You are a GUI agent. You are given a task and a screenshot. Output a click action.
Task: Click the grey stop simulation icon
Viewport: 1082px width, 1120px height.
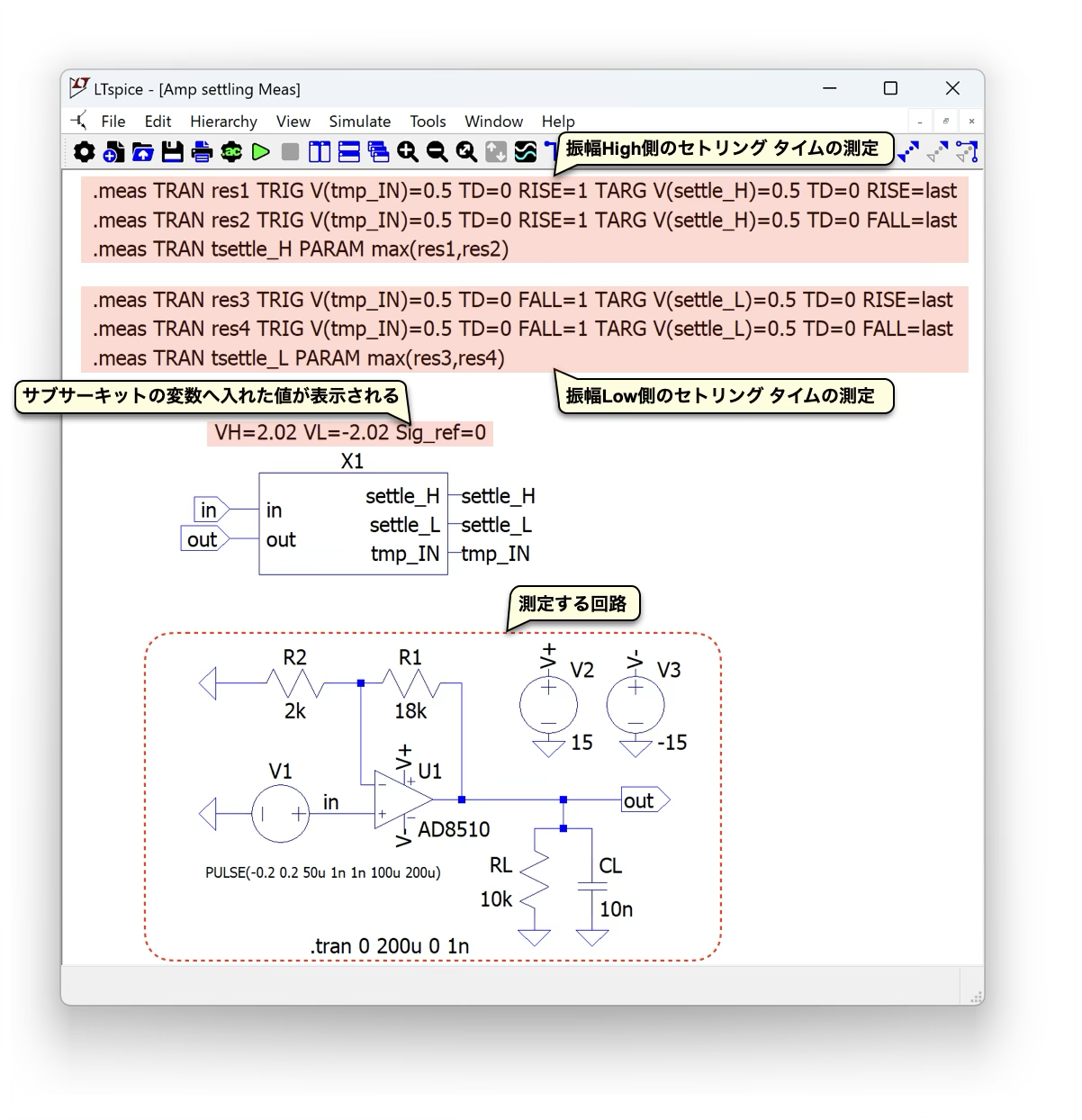click(x=290, y=152)
